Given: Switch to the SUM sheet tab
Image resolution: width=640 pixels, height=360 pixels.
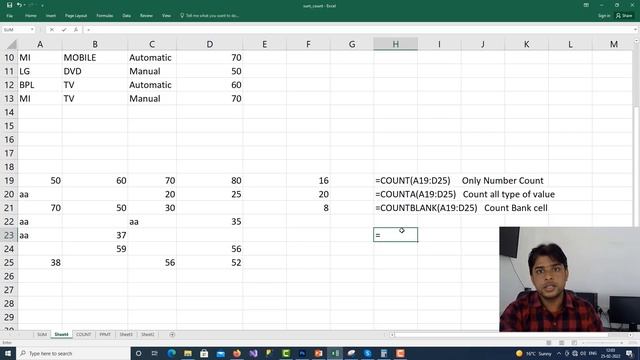Looking at the screenshot, I should pyautogui.click(x=42, y=334).
